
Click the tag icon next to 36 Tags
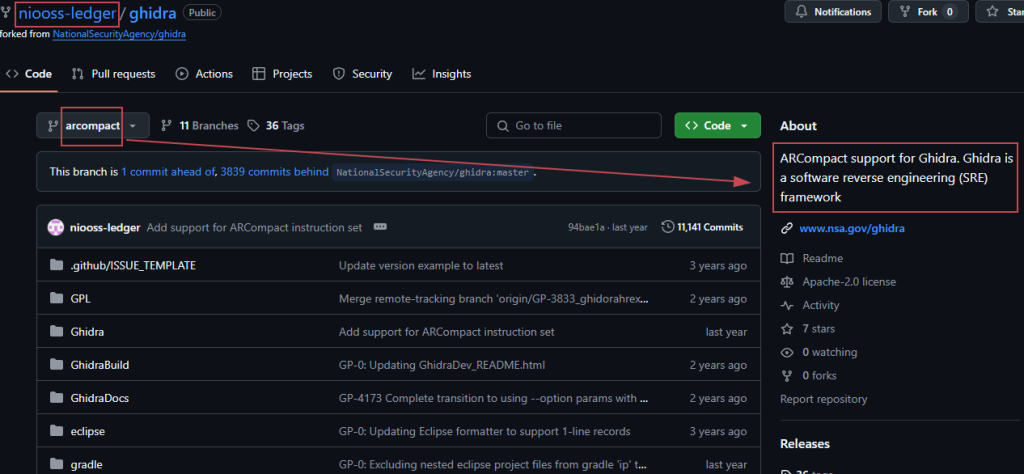point(254,126)
